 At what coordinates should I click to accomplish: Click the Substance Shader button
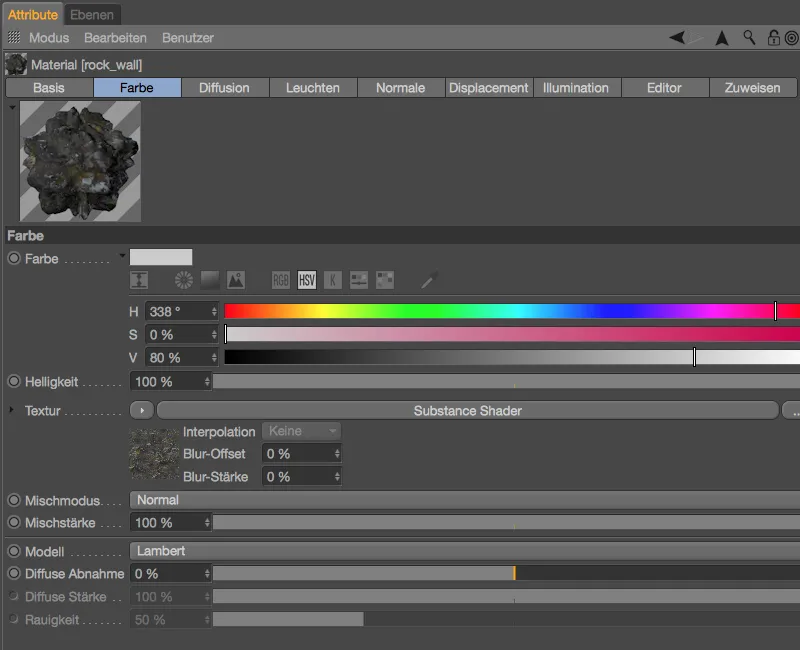(x=467, y=410)
